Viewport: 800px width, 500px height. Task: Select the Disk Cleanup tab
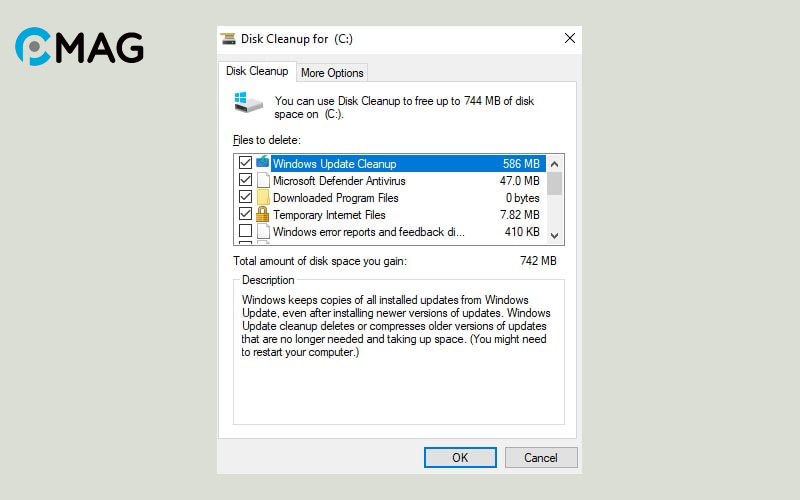click(x=257, y=71)
